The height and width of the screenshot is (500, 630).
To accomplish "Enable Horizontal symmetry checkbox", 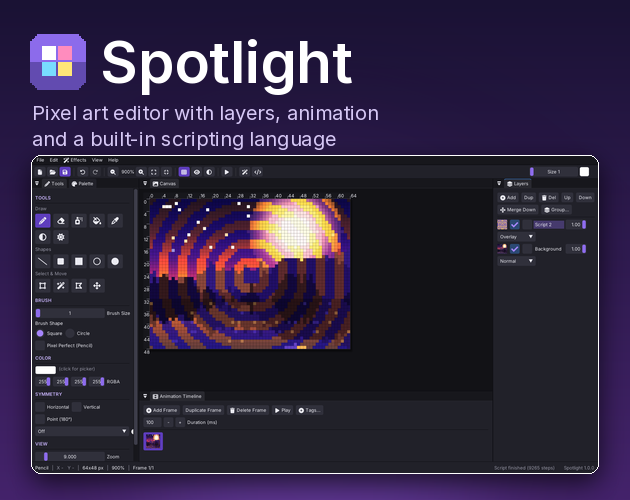I will pos(40,407).
